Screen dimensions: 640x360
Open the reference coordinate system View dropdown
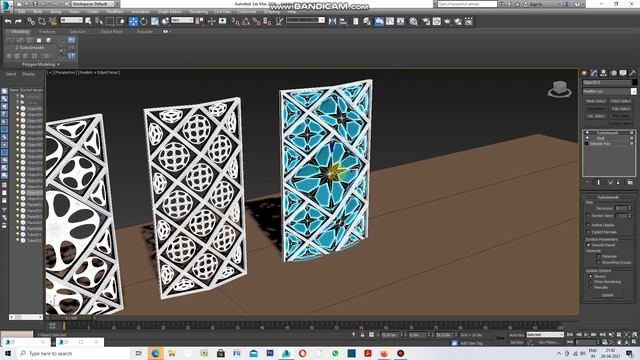[x=182, y=20]
